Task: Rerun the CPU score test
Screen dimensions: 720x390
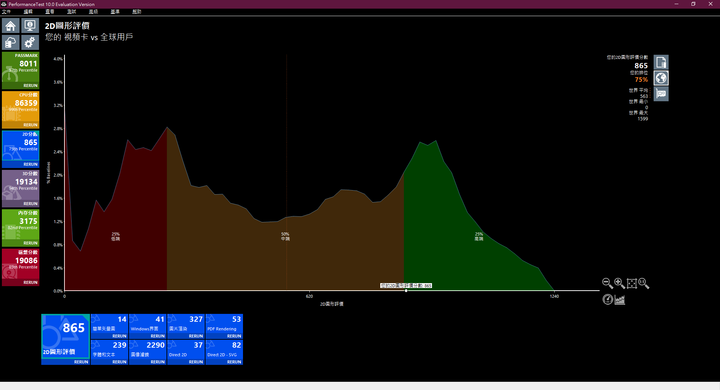Action: pos(30,125)
